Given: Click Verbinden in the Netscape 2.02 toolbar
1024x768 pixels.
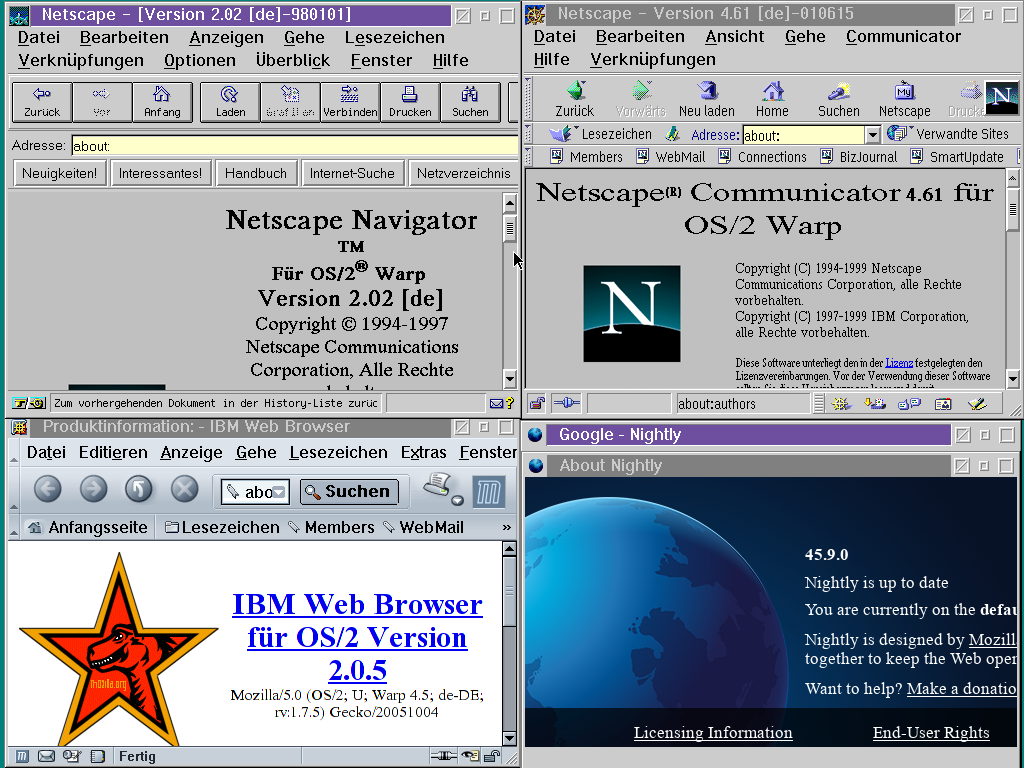Looking at the screenshot, I should 350,102.
